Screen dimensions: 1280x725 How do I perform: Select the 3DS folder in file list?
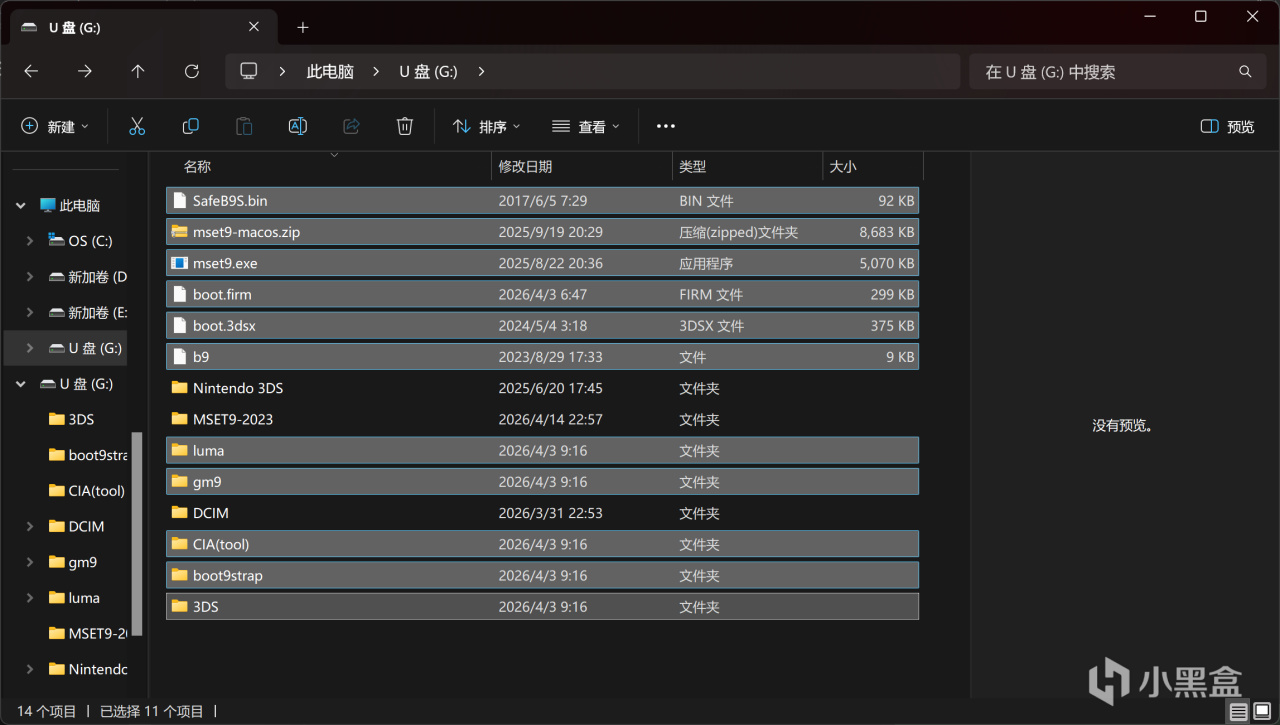[x=542, y=607]
